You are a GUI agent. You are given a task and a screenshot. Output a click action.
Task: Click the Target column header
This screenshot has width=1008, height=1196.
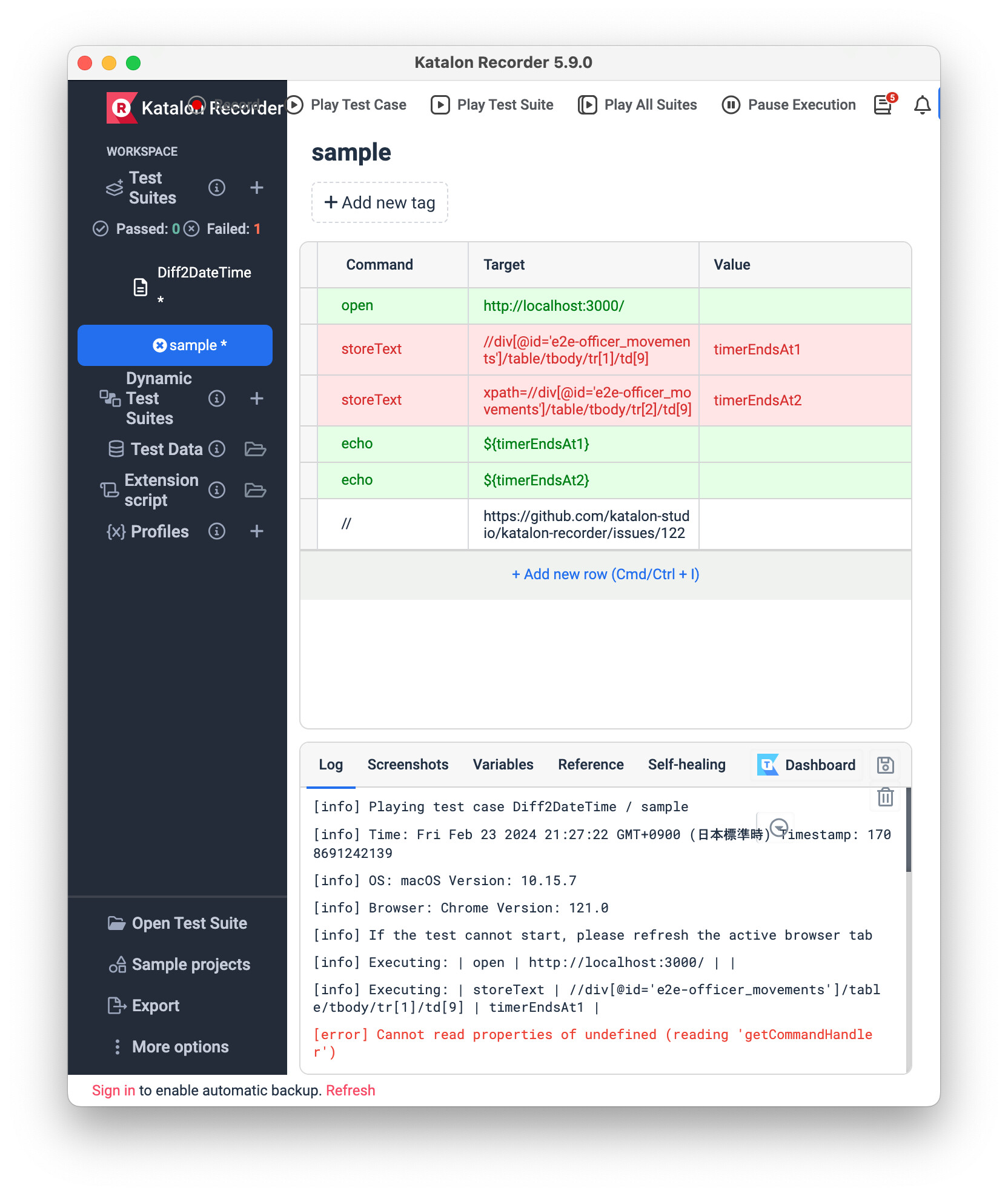coord(583,265)
